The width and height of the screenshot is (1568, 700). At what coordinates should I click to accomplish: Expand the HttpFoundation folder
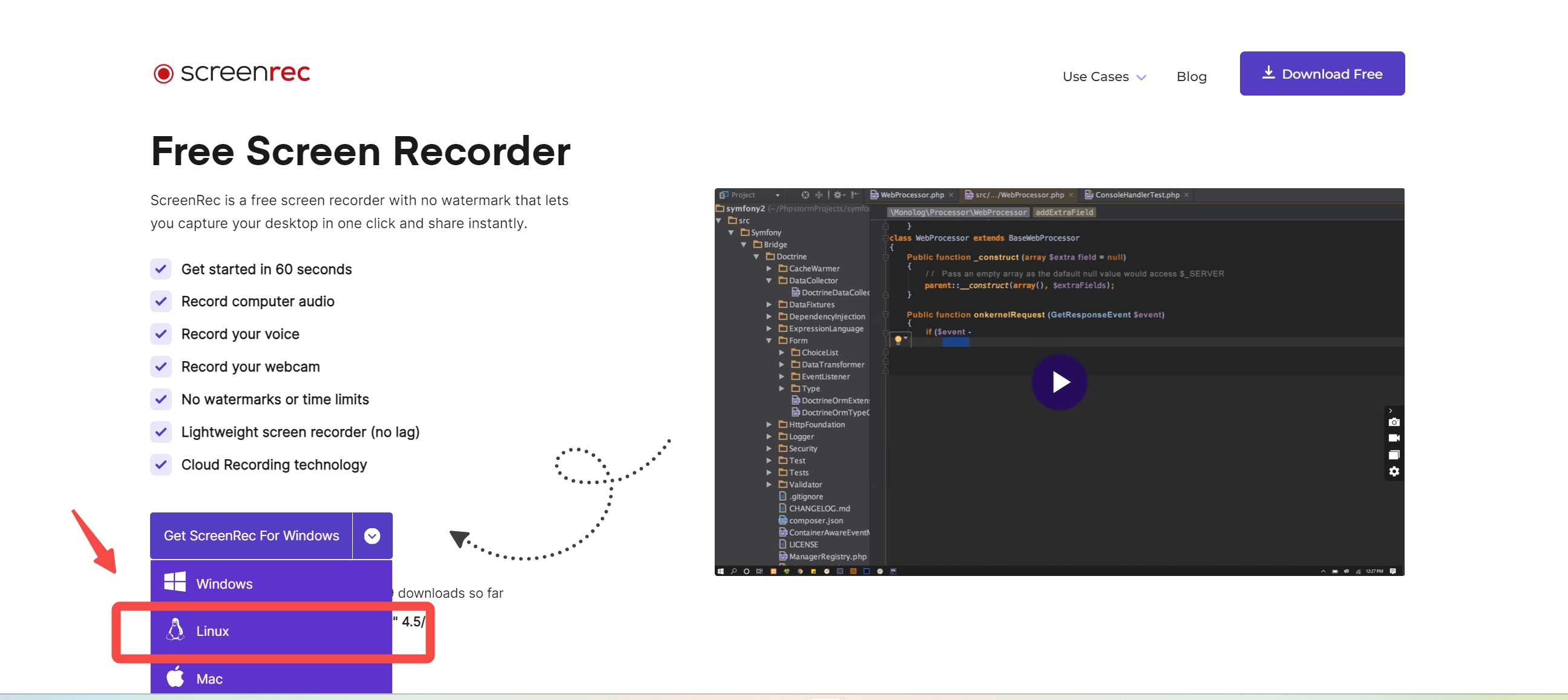(x=769, y=425)
